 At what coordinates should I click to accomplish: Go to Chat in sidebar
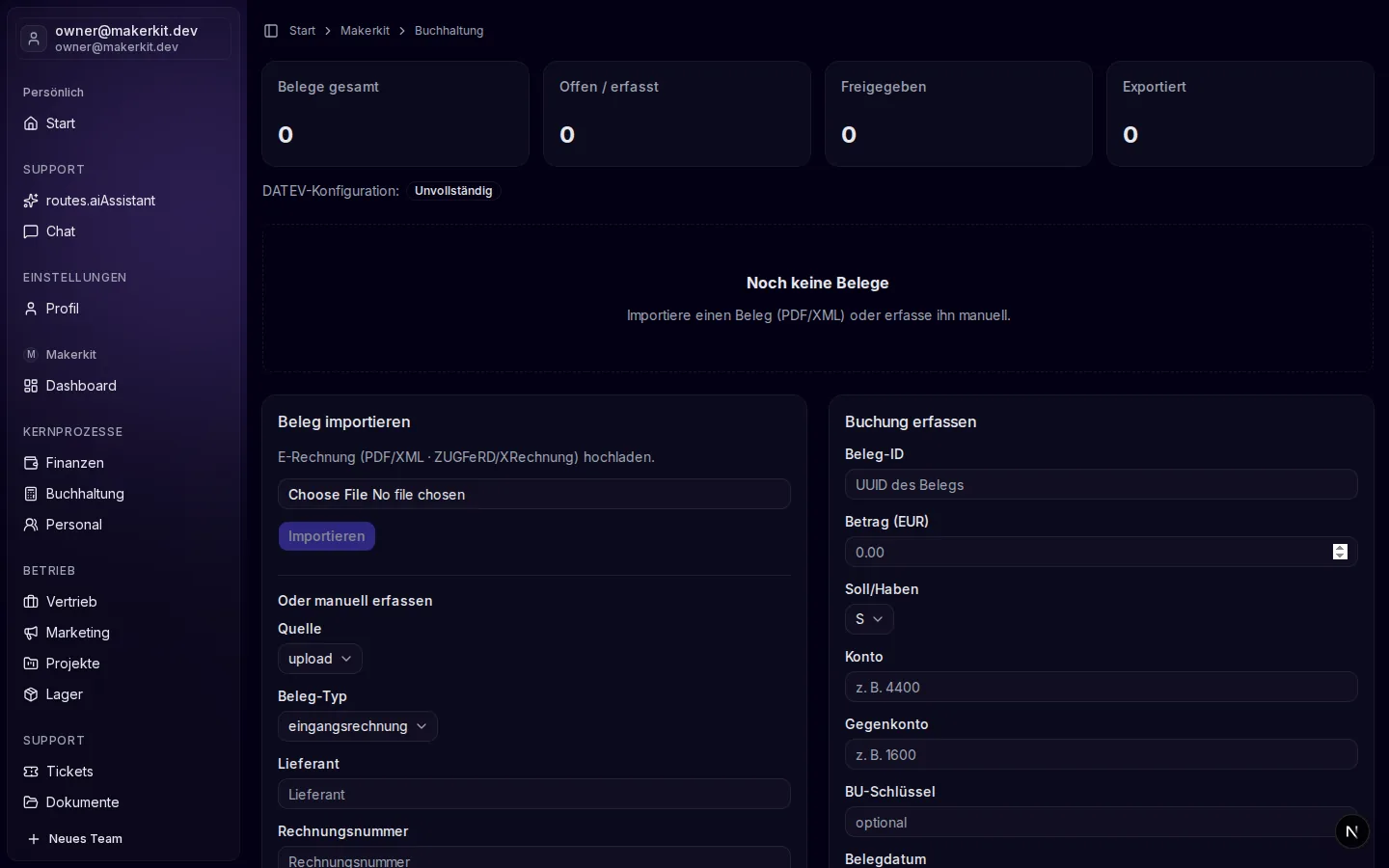tap(123, 231)
